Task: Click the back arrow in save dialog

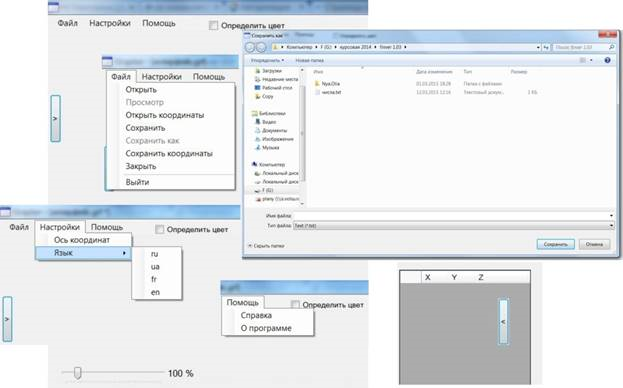Action: (250, 47)
